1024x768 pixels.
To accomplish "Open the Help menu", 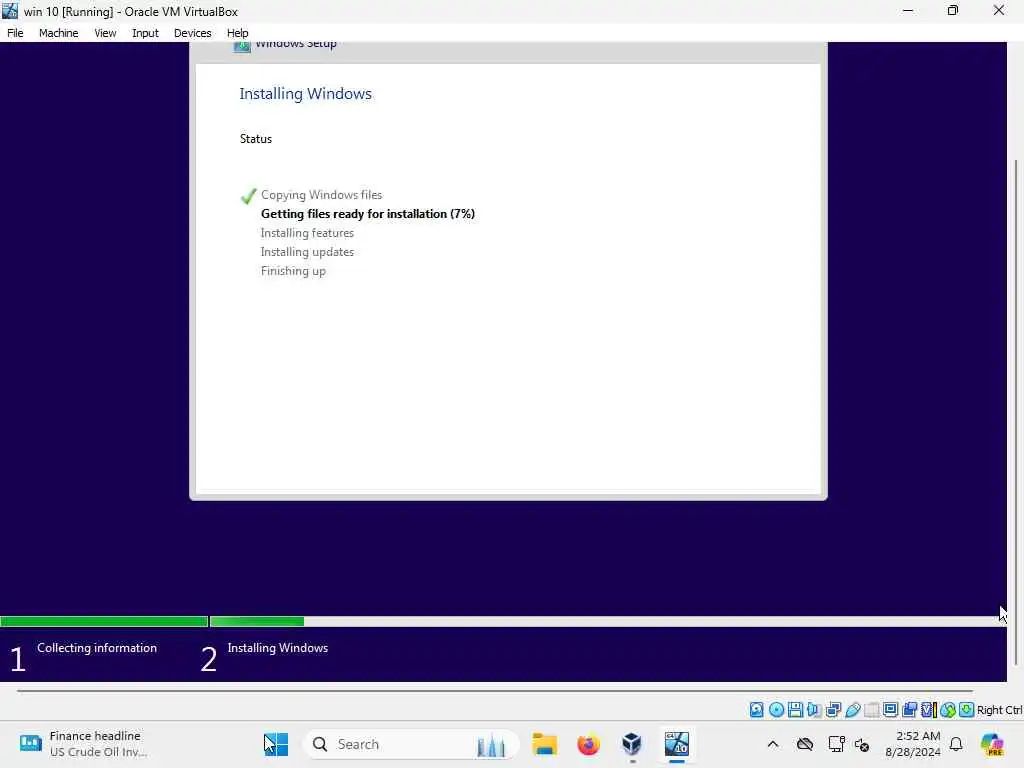I will pyautogui.click(x=237, y=33).
